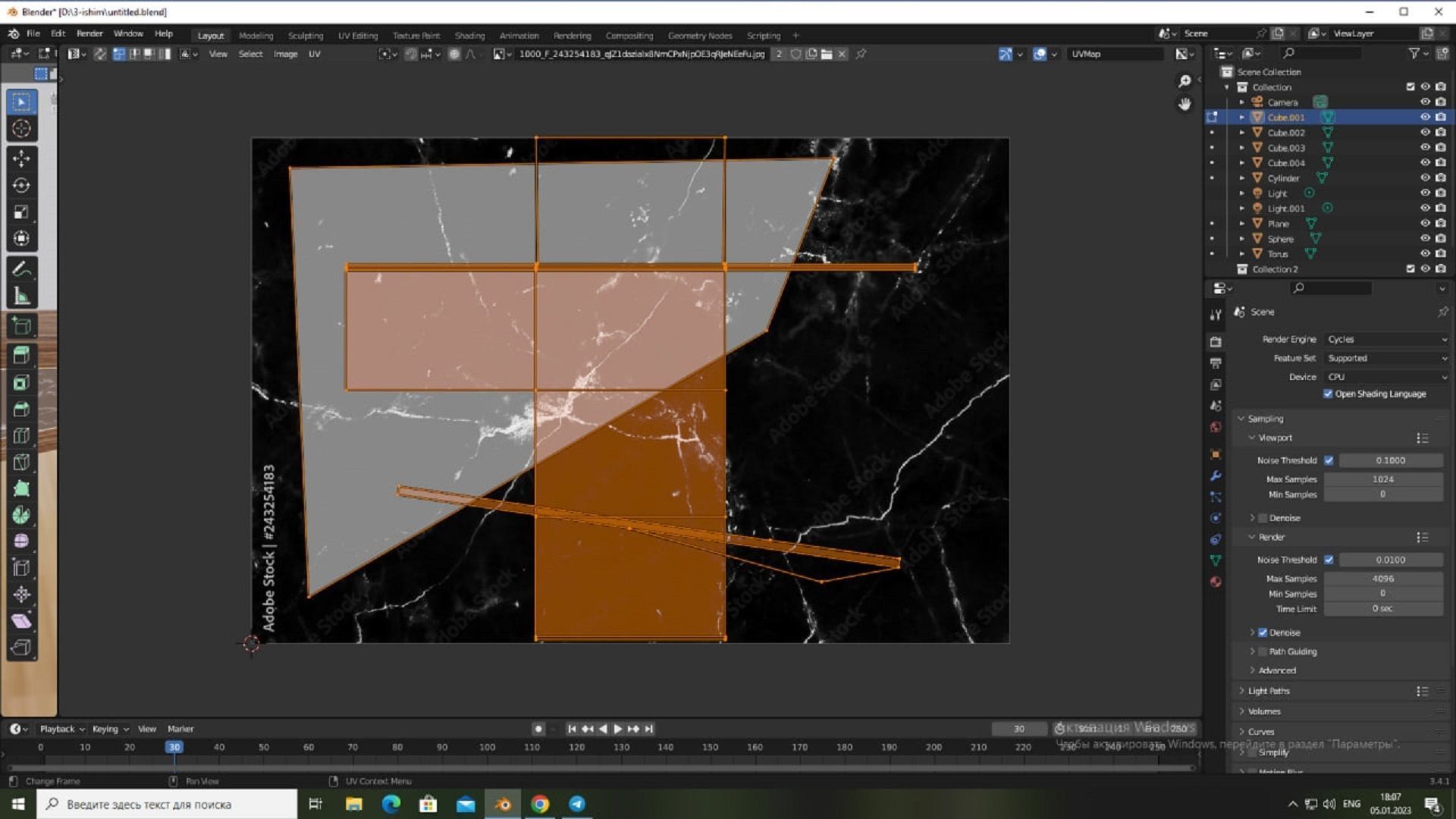The height and width of the screenshot is (819, 1456).
Task: Open the Select menu in UV editor
Action: [x=250, y=54]
